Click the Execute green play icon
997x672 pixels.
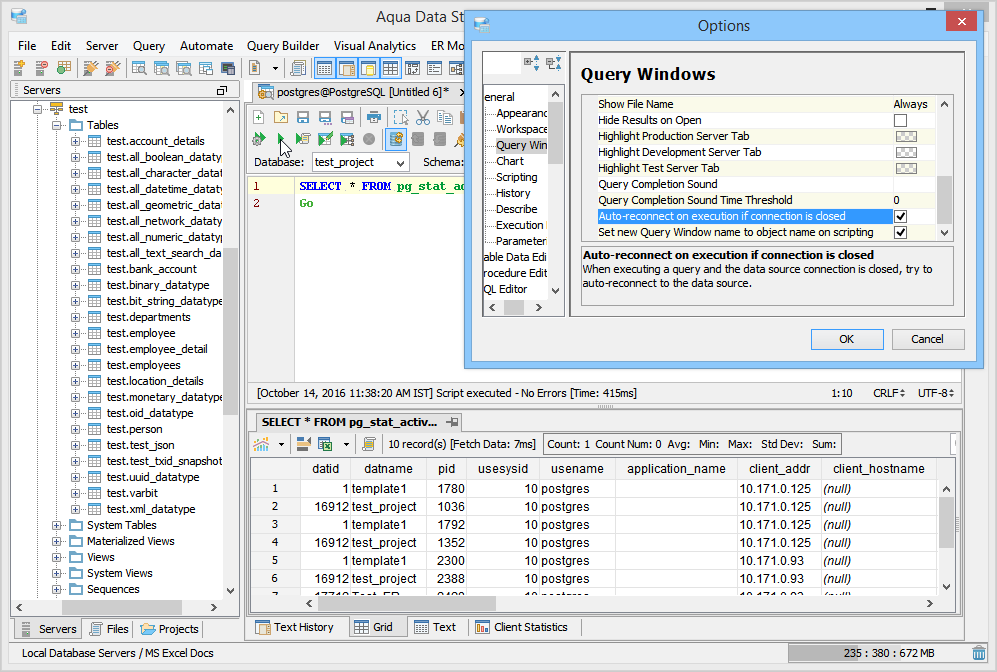pyautogui.click(x=281, y=138)
